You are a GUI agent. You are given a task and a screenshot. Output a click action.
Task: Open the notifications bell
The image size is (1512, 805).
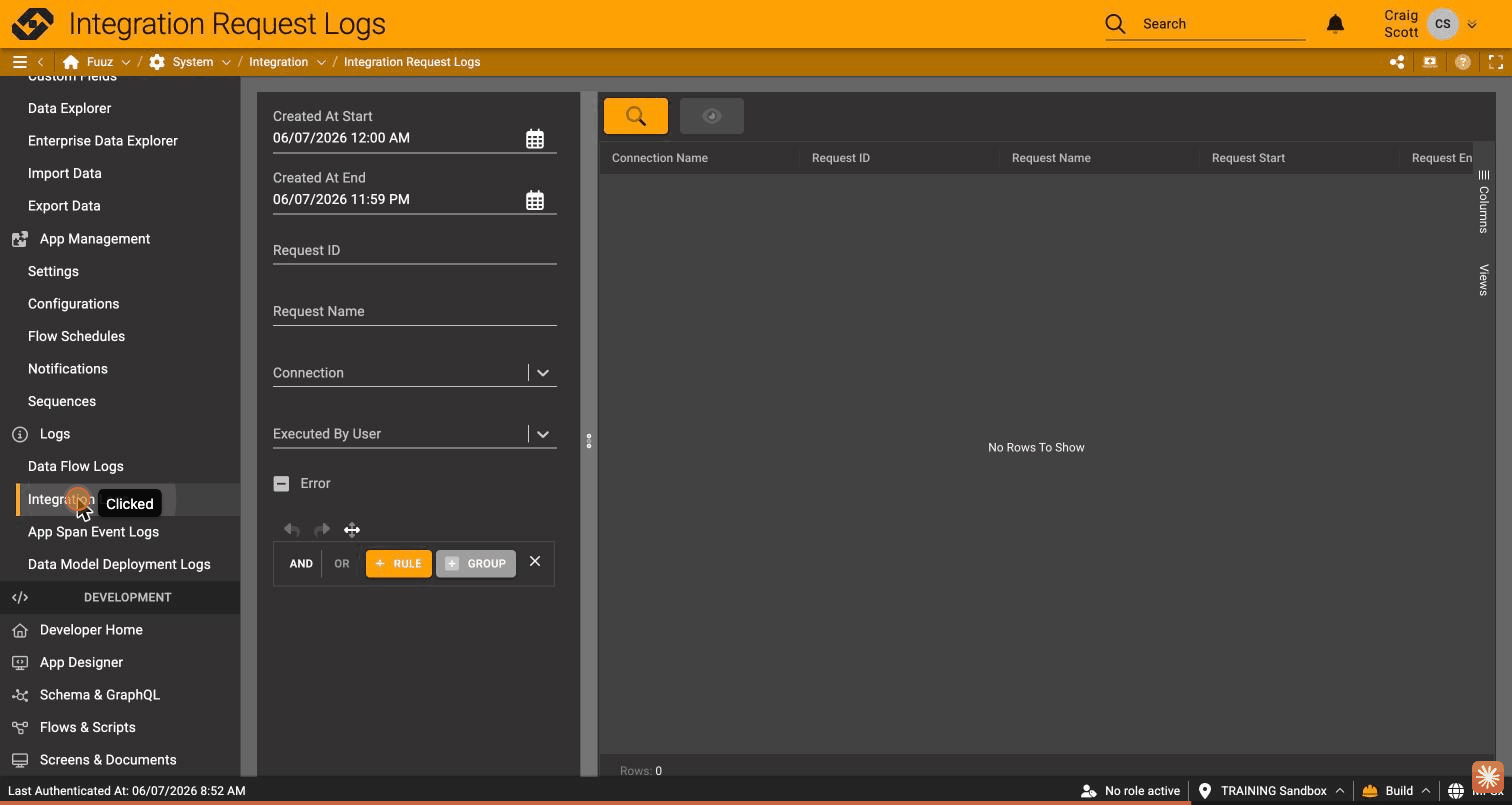pos(1335,24)
